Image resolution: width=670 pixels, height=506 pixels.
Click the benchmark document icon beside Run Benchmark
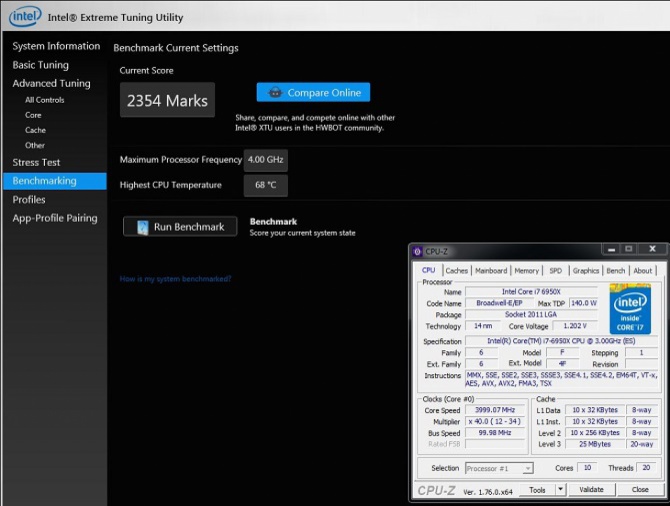pyautogui.click(x=142, y=227)
